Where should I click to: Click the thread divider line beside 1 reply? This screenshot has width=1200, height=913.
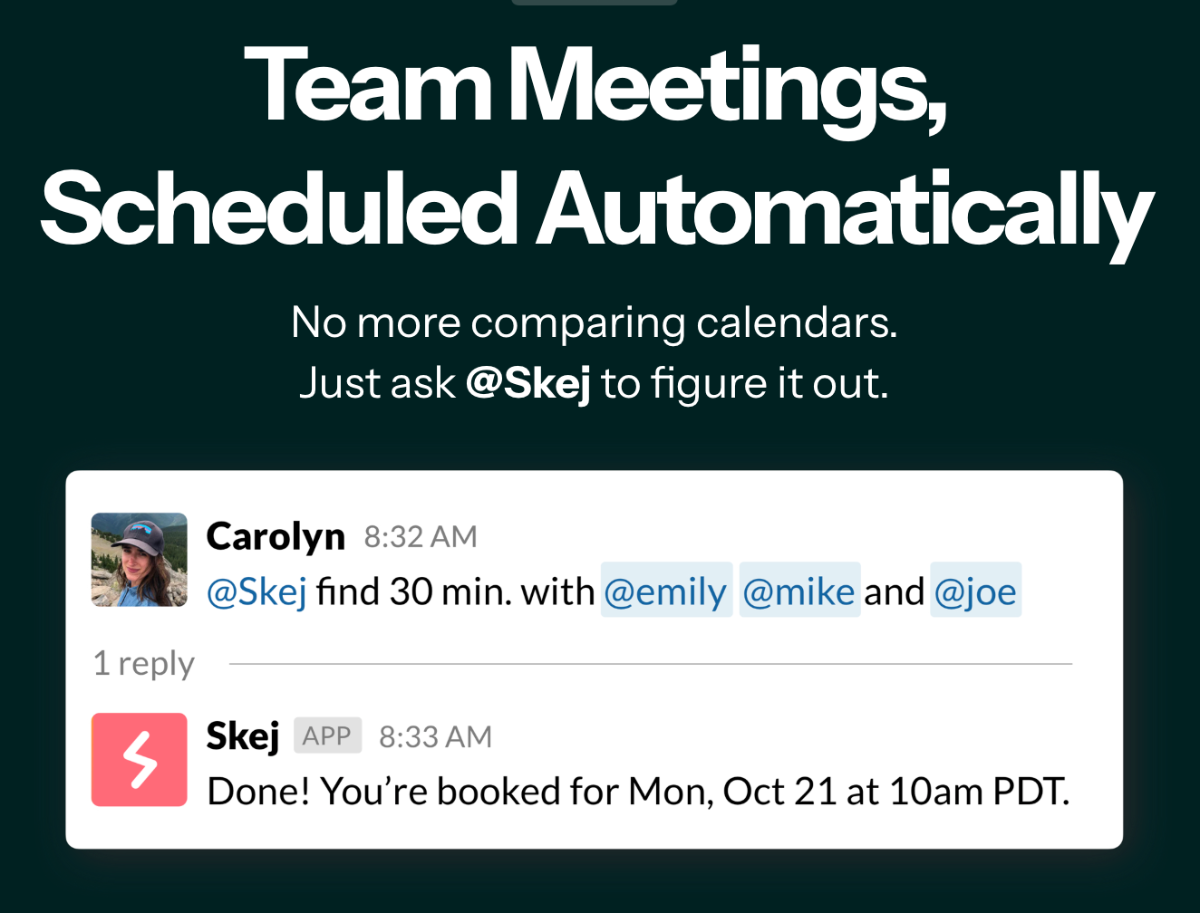coord(650,664)
